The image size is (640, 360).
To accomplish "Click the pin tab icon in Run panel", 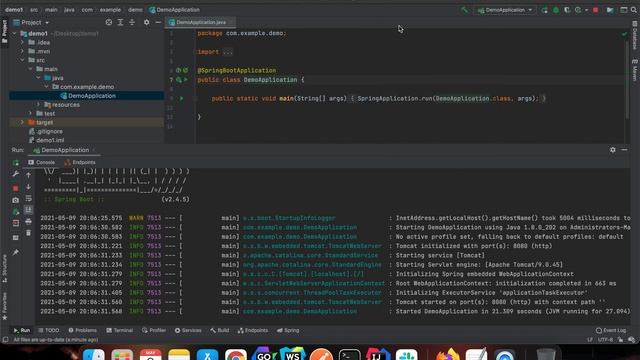I will click(16, 253).
